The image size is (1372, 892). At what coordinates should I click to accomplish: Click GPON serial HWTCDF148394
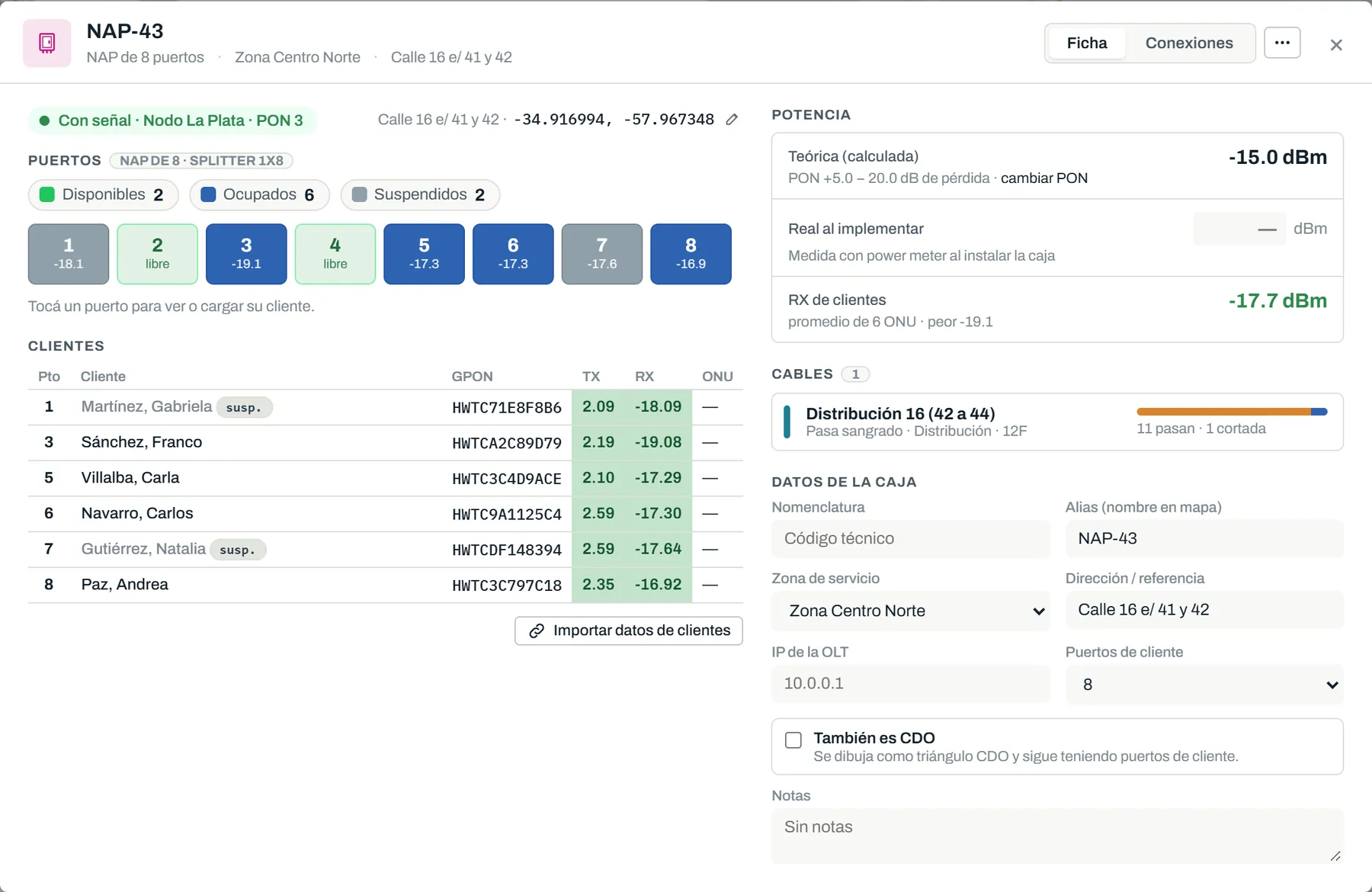click(507, 550)
